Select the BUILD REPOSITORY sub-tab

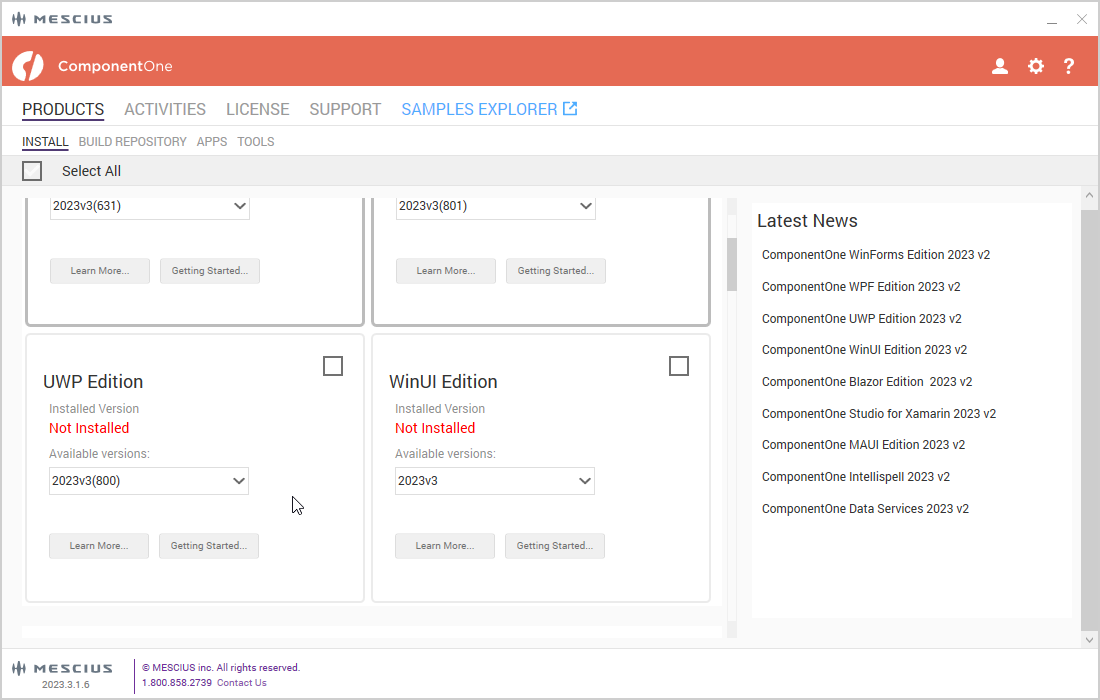[x=133, y=142]
